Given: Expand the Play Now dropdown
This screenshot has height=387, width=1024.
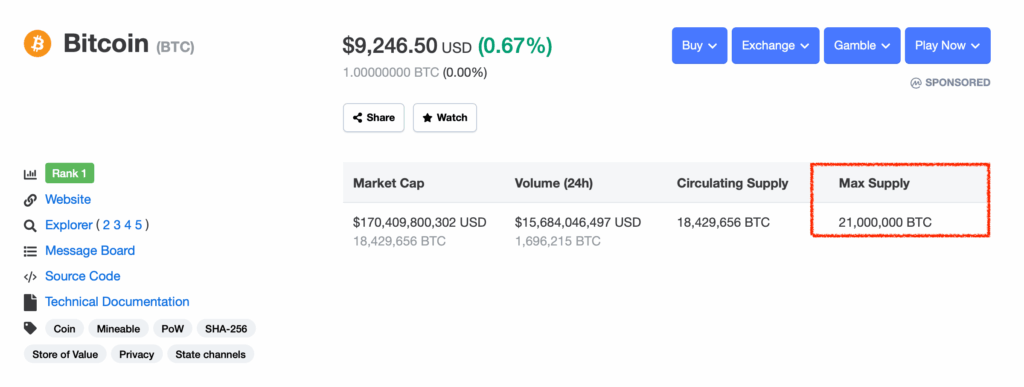Looking at the screenshot, I should [x=948, y=46].
